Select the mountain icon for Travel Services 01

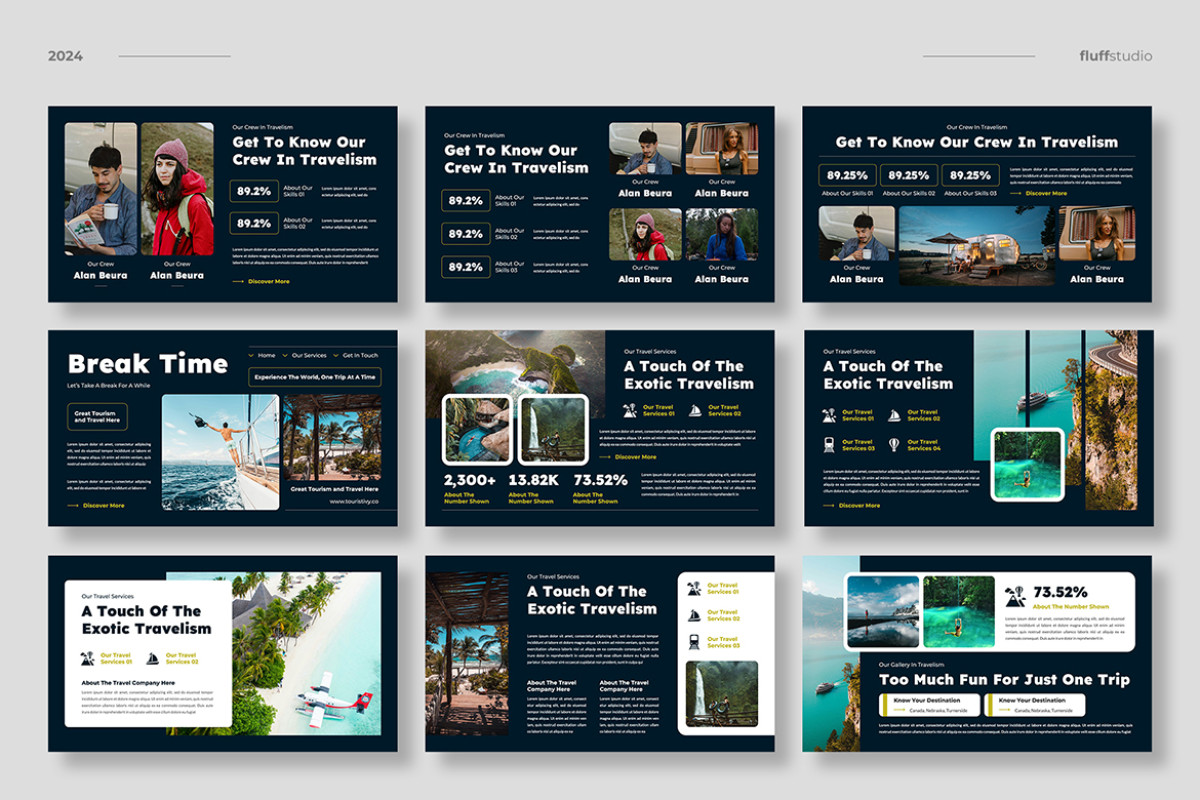click(x=830, y=415)
